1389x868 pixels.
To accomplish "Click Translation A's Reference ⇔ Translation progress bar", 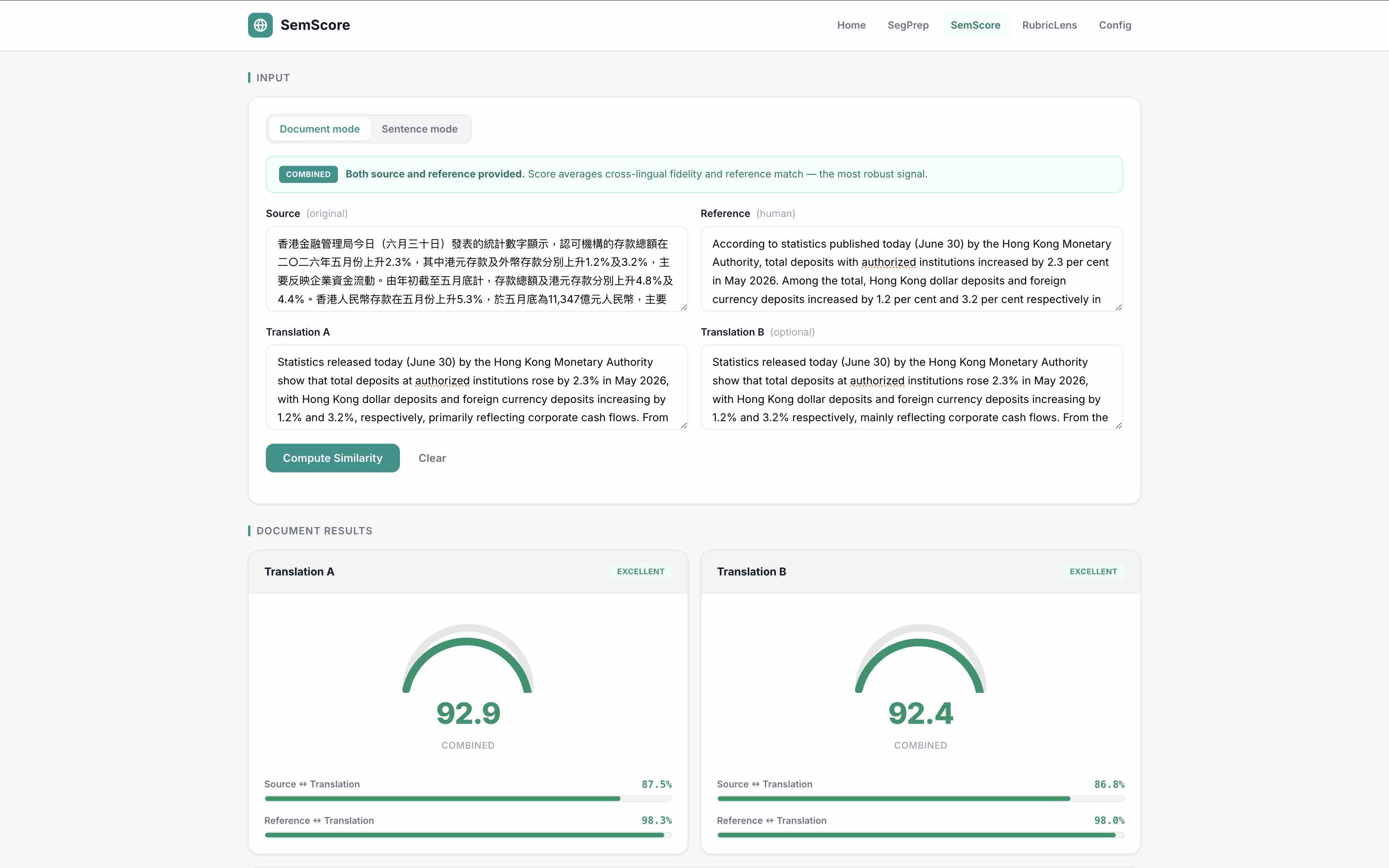I will 468,835.
